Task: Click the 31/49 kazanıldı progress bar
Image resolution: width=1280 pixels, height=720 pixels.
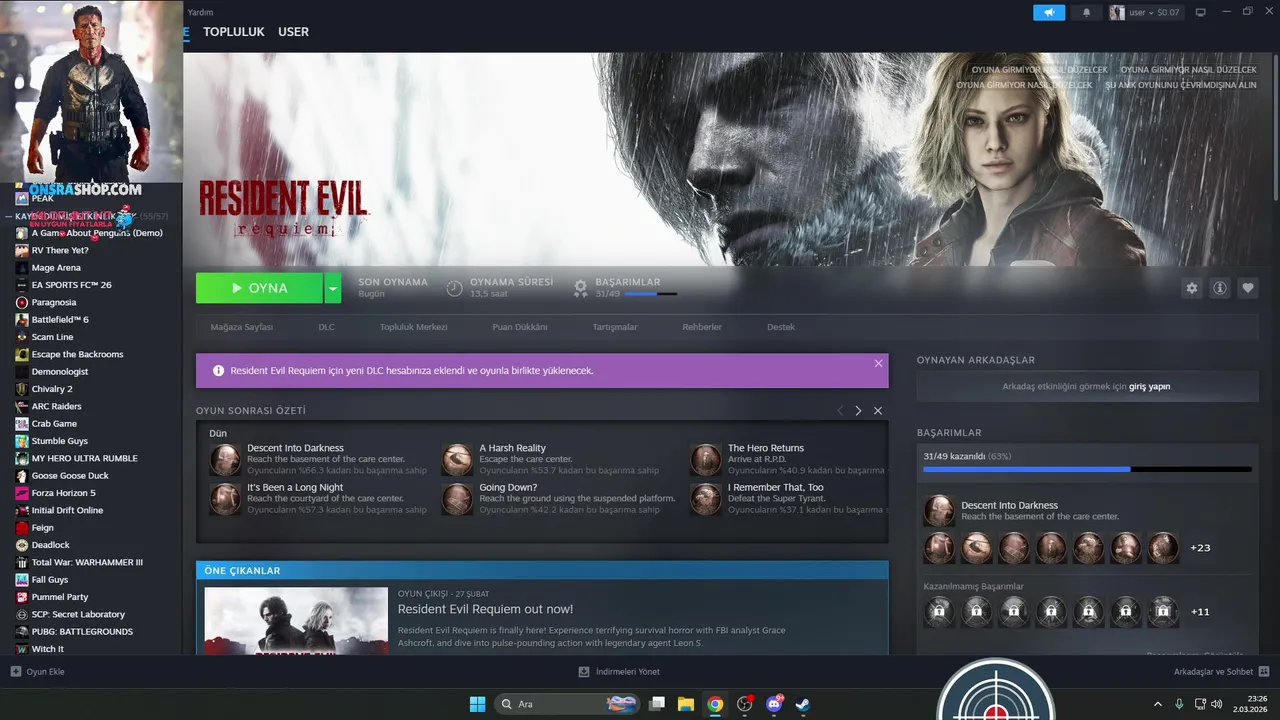Action: pos(1087,469)
